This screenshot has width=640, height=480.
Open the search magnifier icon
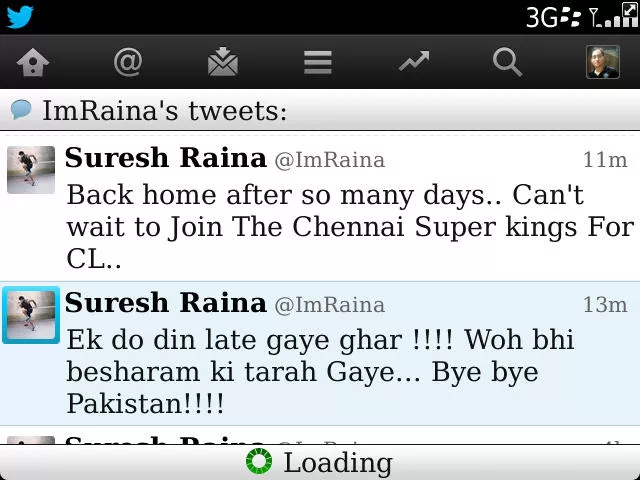click(x=507, y=62)
